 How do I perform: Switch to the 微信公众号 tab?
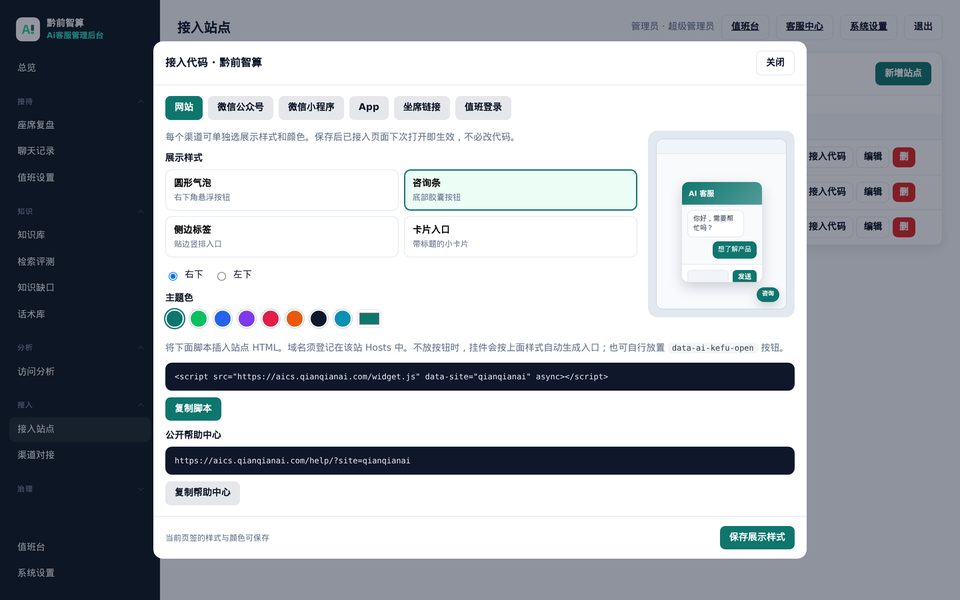(x=241, y=107)
